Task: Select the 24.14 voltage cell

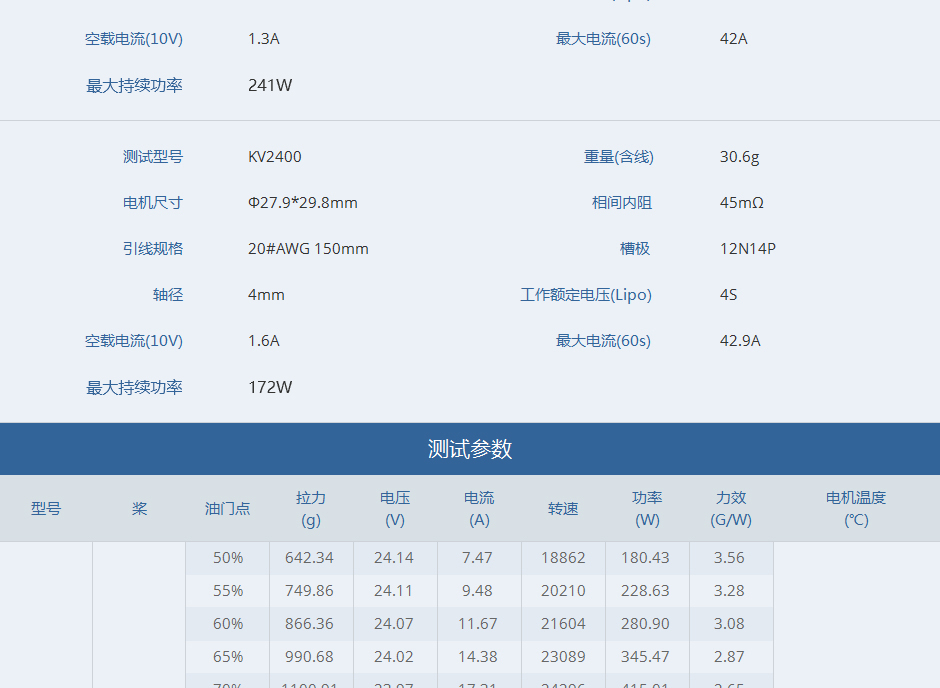Action: (x=394, y=558)
